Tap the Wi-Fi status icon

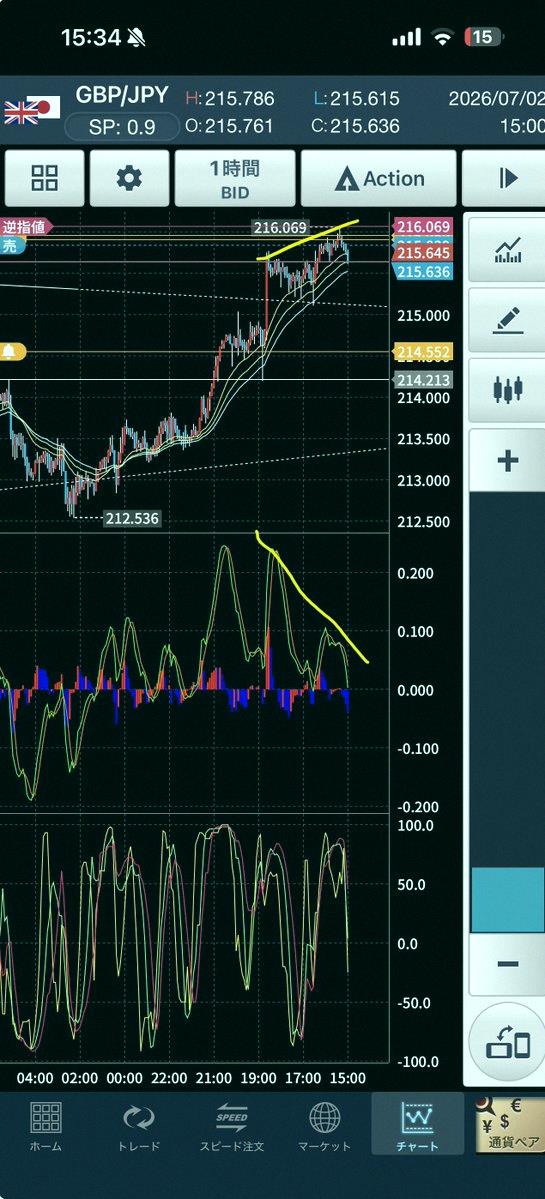(x=443, y=37)
